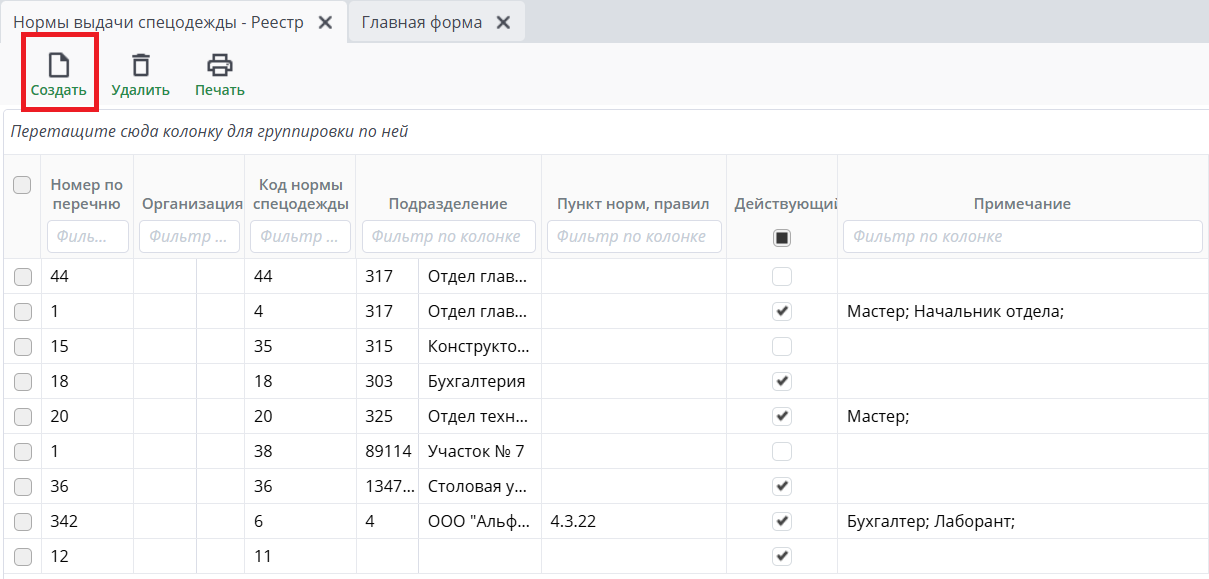Switch to Главная форма tab
The image size is (1209, 579).
pyautogui.click(x=421, y=22)
